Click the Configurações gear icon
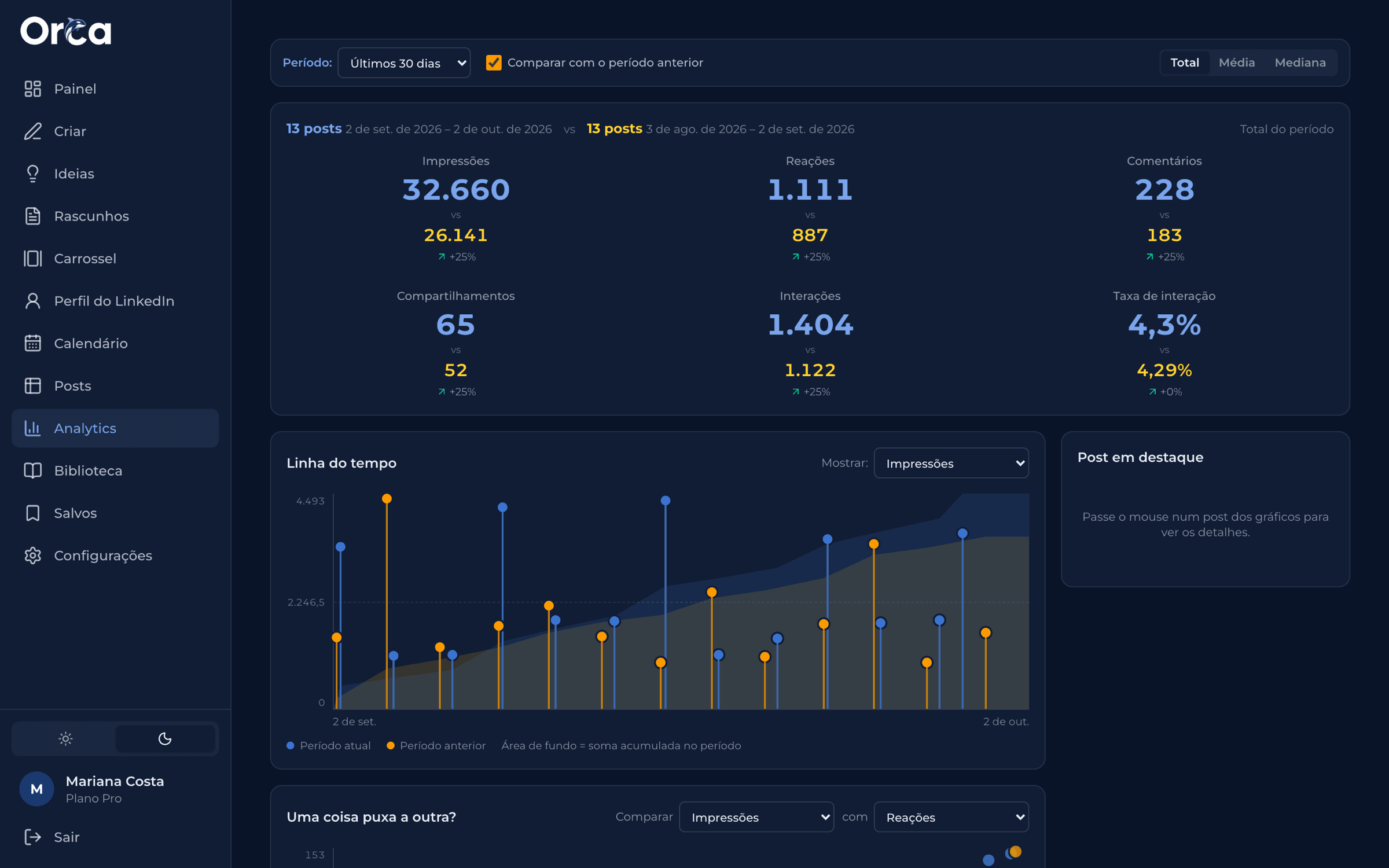This screenshot has width=1389, height=868. [33, 556]
